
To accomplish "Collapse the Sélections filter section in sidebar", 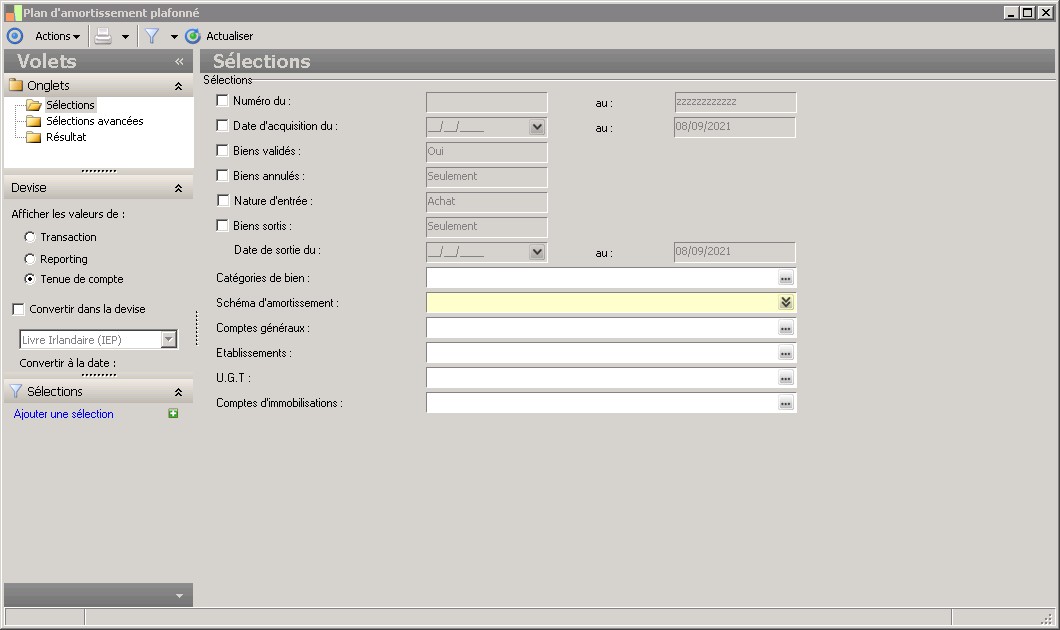I will 178,392.
